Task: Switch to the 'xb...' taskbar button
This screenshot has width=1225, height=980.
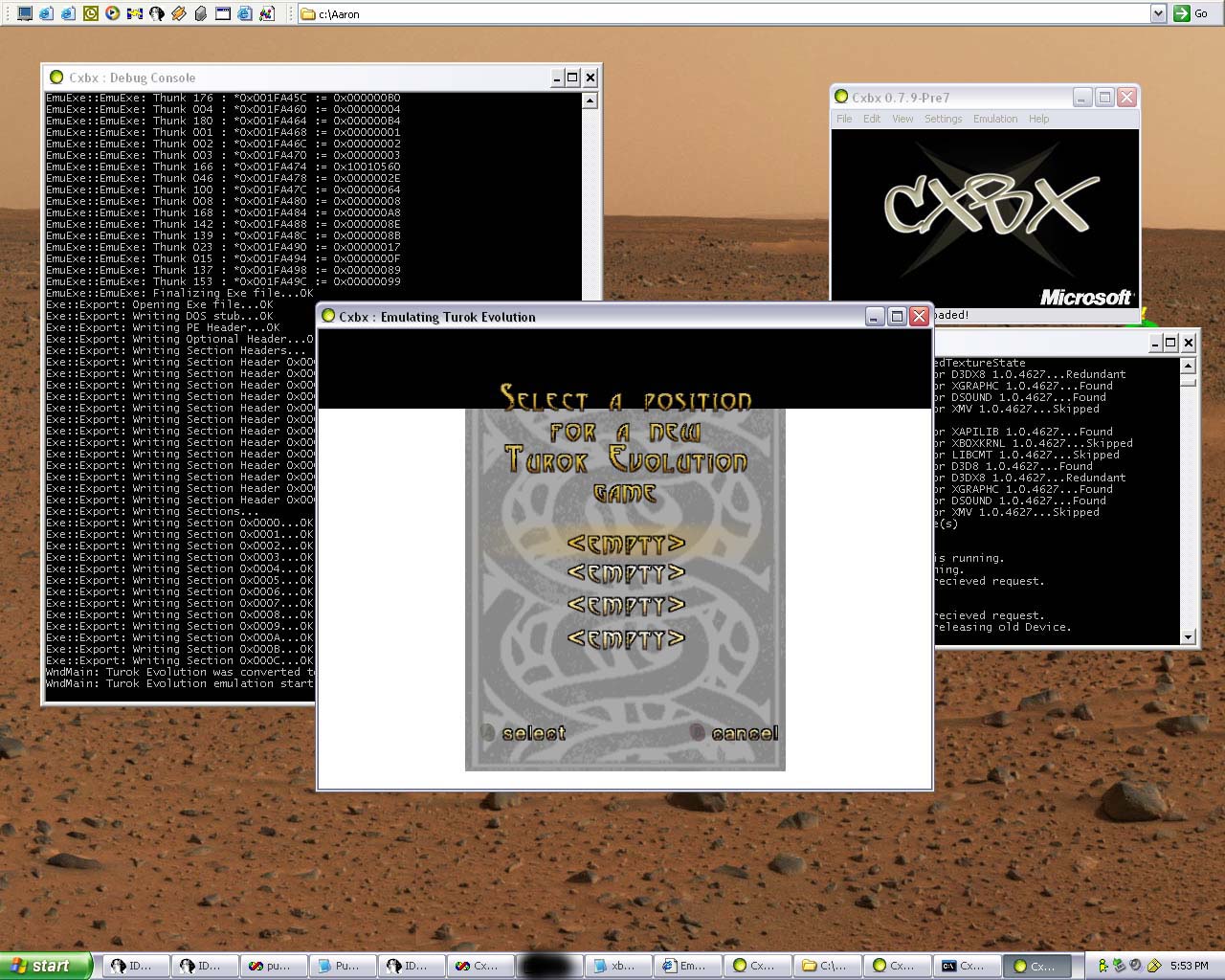Action: 618,966
